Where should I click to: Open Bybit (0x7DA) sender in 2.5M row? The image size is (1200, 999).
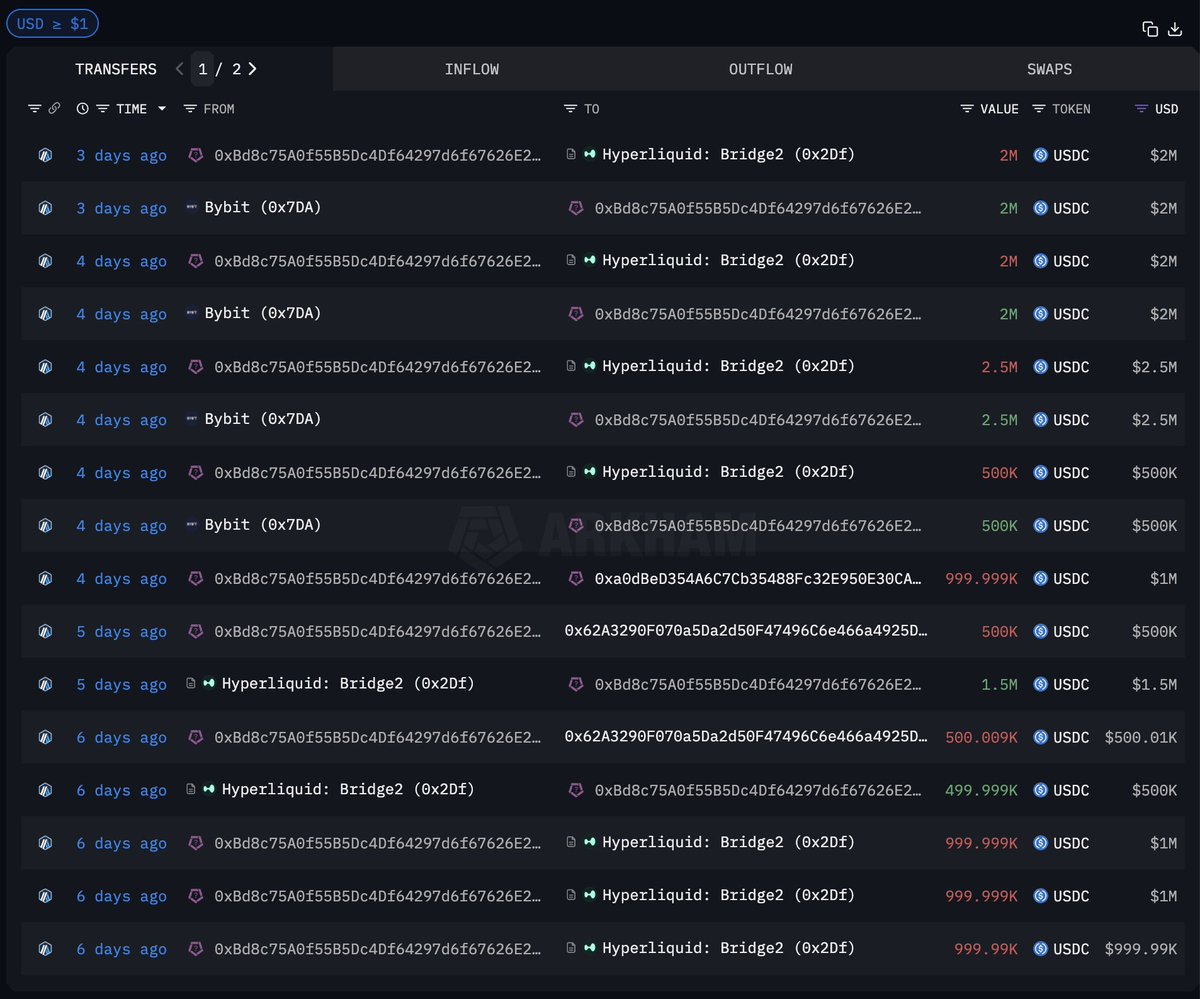[x=263, y=419]
